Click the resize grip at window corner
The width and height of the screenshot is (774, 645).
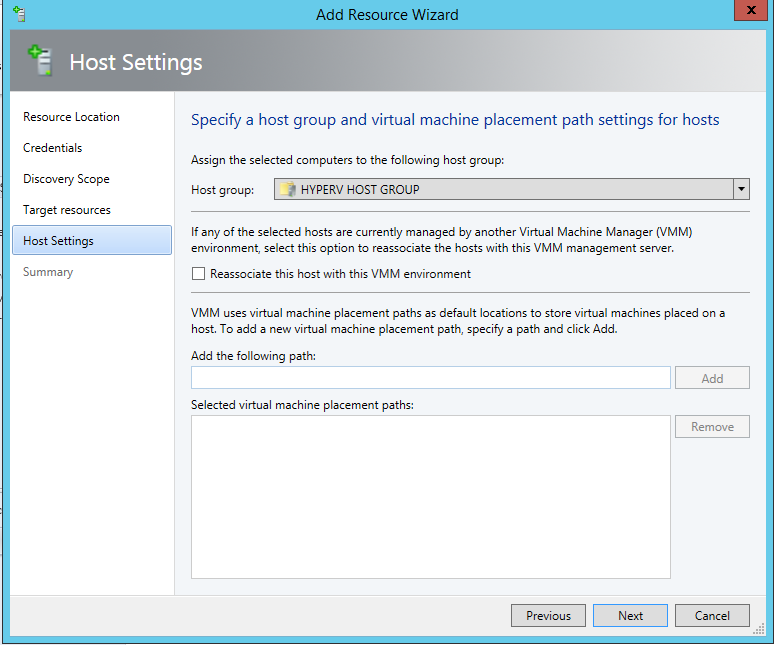pyautogui.click(x=759, y=629)
